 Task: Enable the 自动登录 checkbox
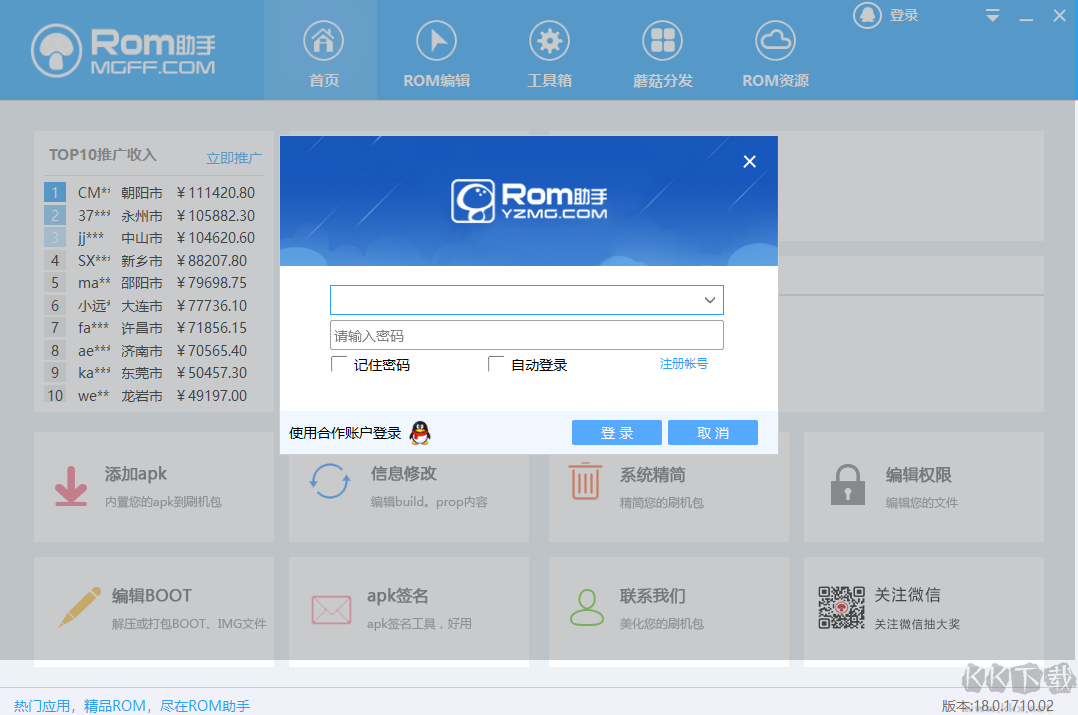point(496,364)
